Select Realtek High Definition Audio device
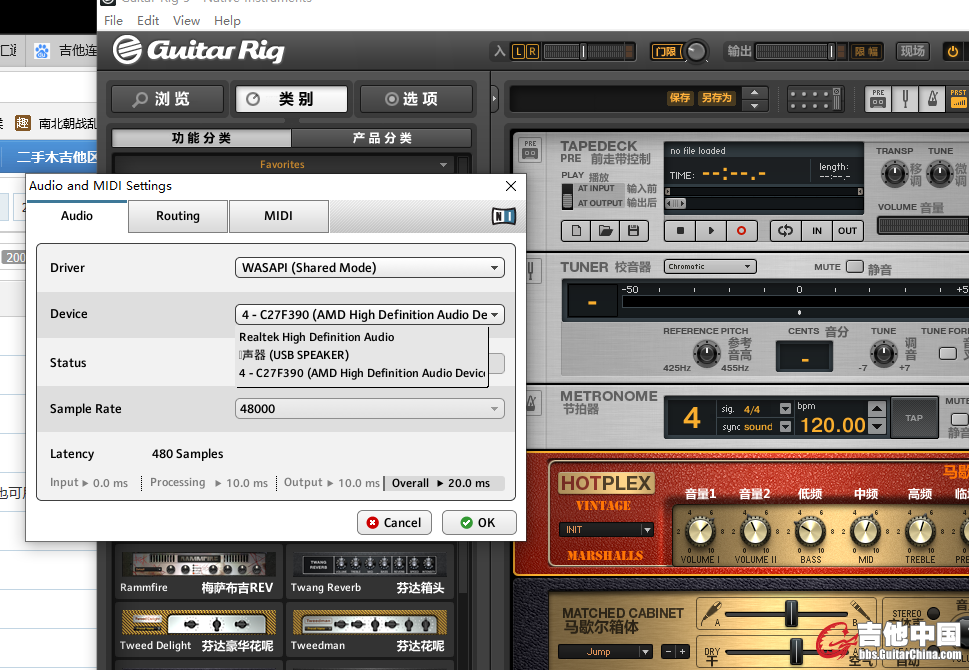 point(317,338)
